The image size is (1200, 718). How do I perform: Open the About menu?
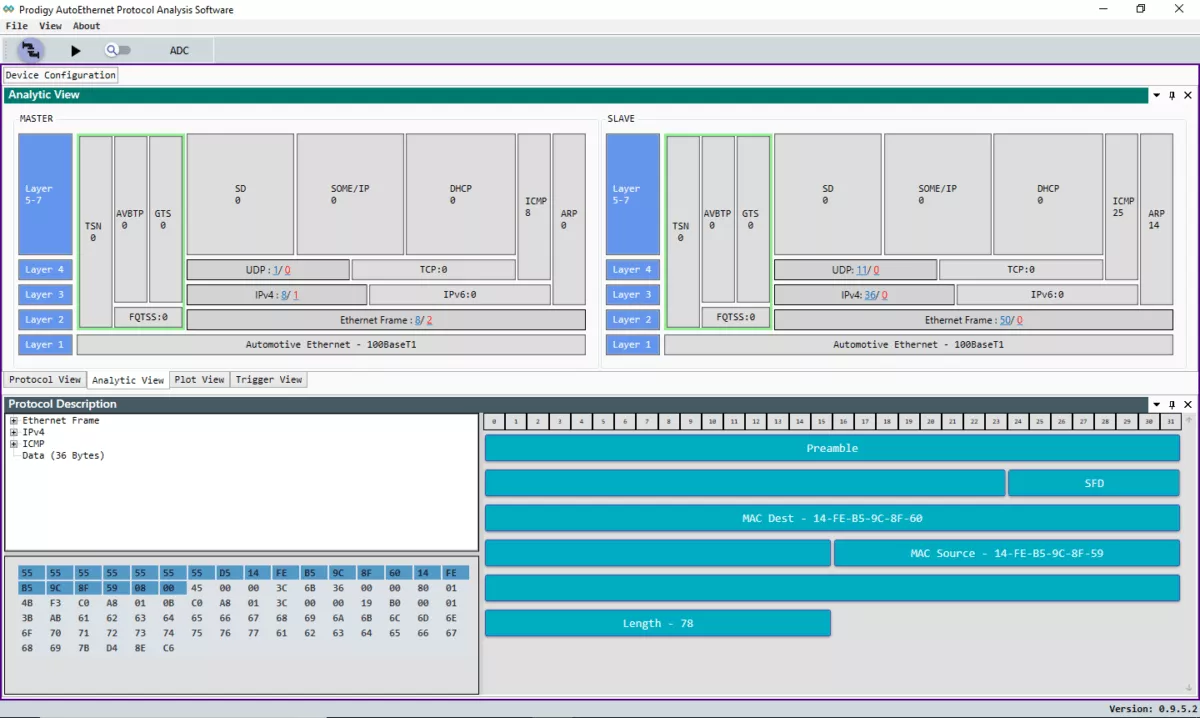86,26
